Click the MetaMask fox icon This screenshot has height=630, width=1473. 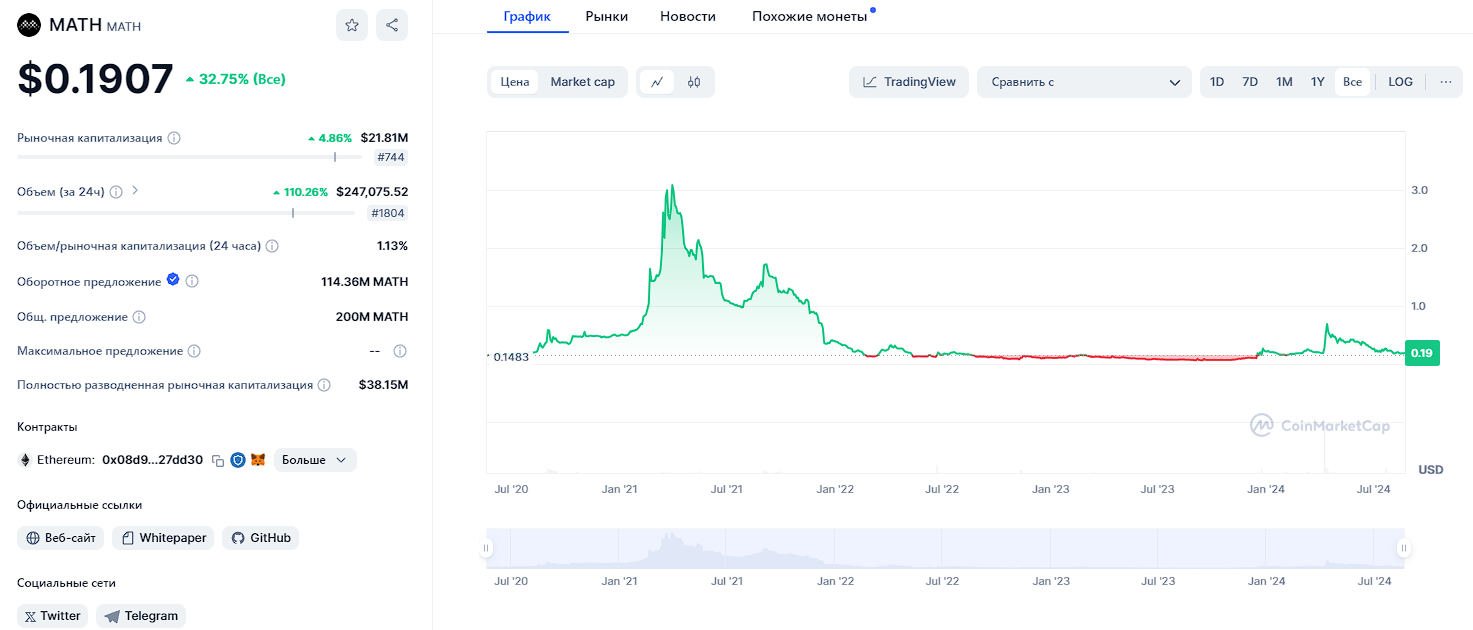pyautogui.click(x=258, y=460)
